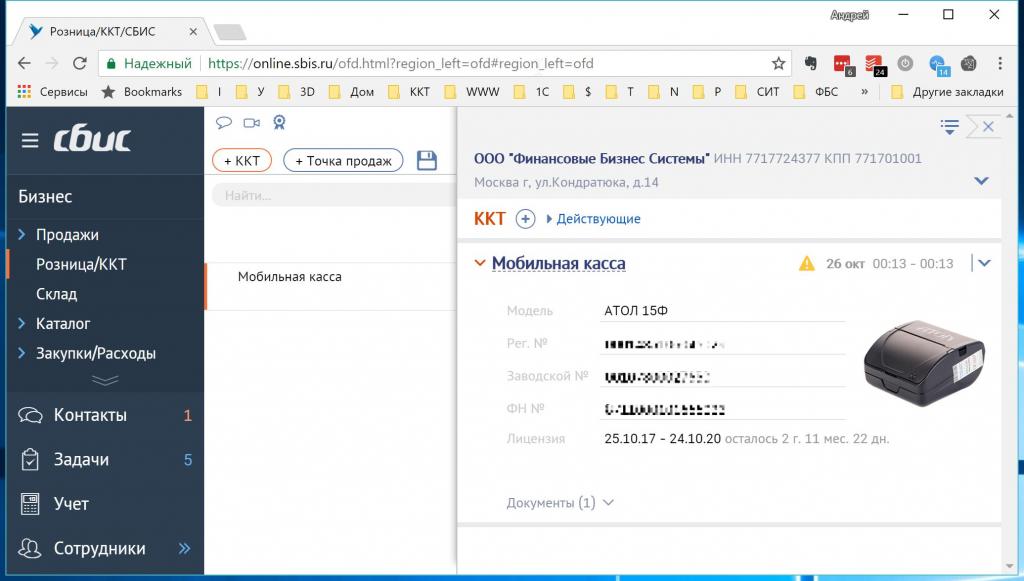Viewport: 1024px width, 581px height.
Task: Close the details panel with X icon
Action: point(987,126)
